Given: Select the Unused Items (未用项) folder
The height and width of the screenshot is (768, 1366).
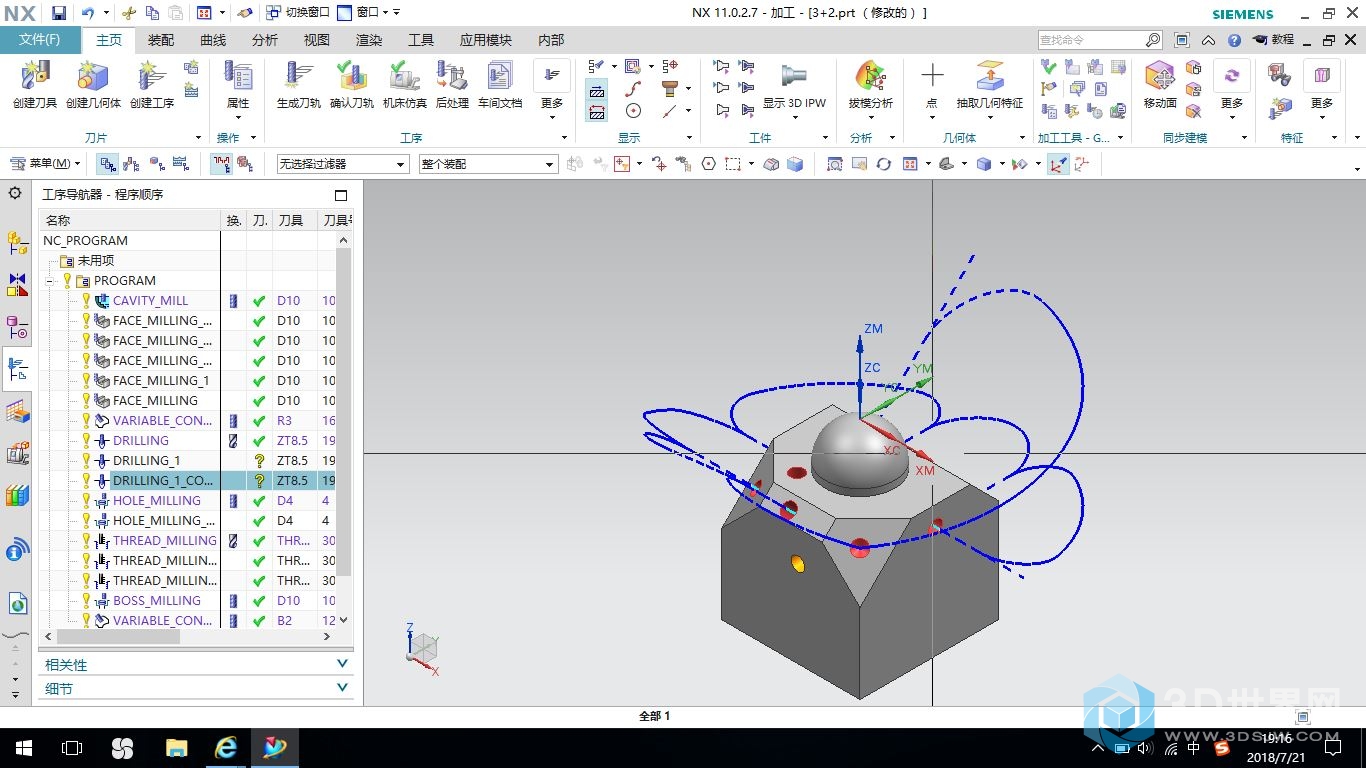Looking at the screenshot, I should tap(96, 260).
